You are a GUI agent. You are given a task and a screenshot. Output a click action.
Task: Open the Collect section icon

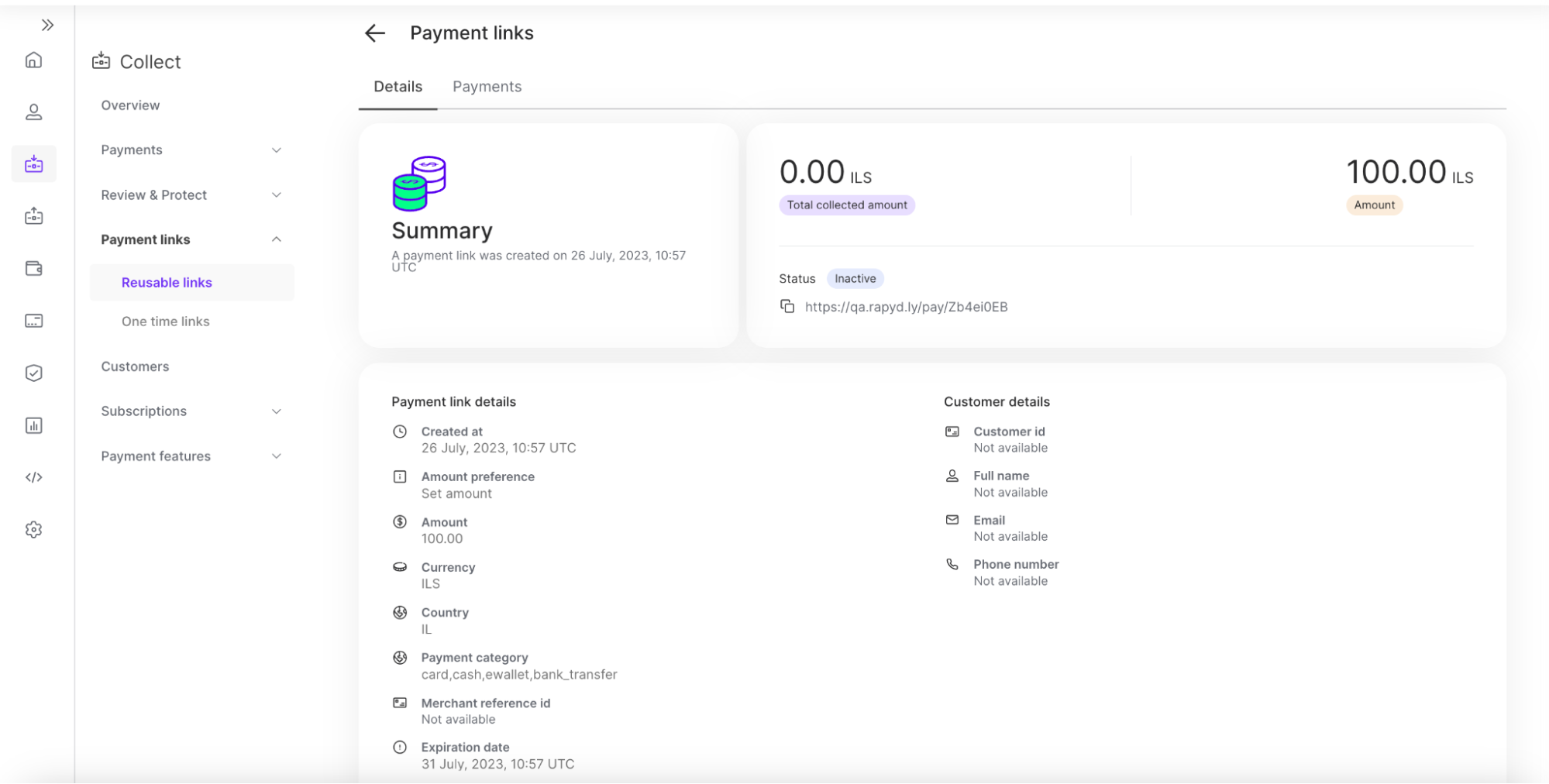click(x=34, y=163)
